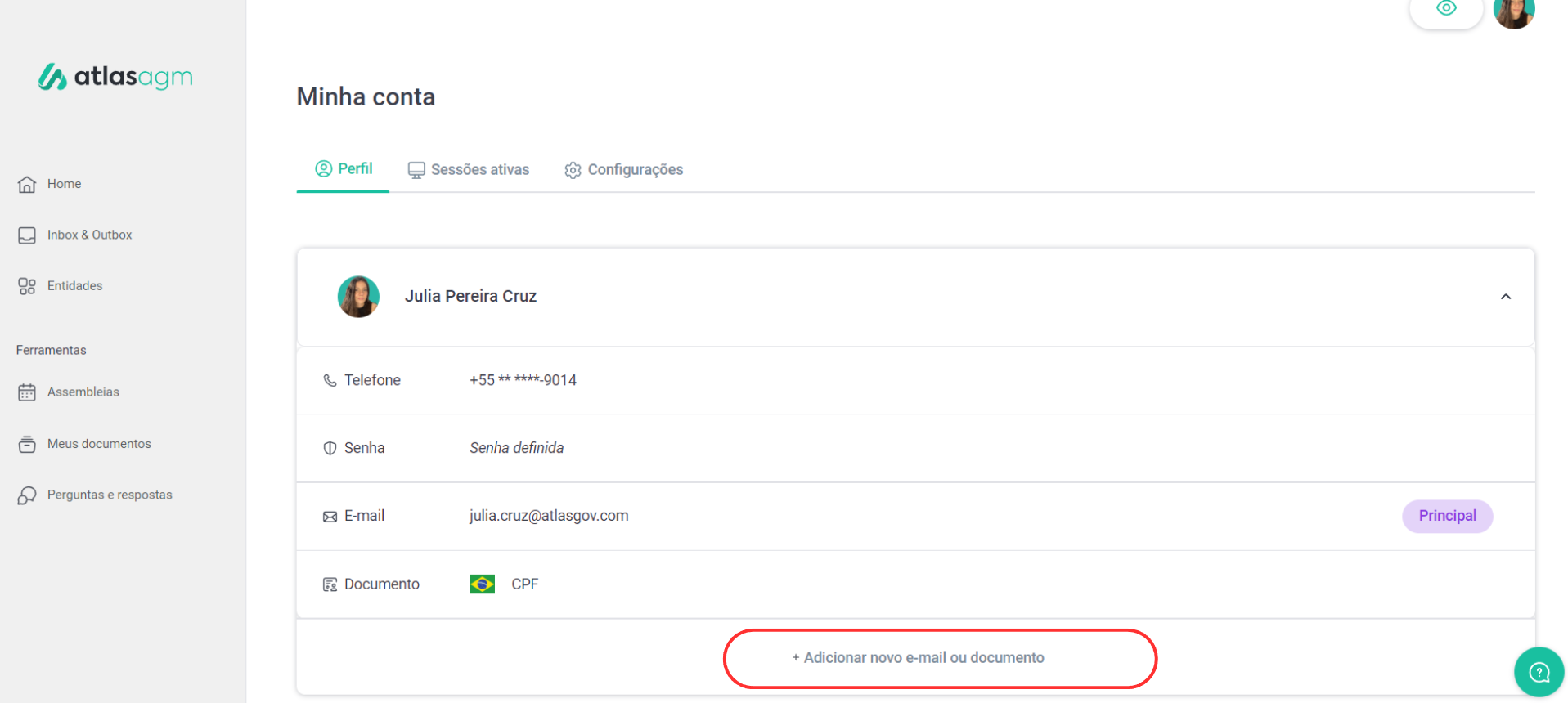Open Meus documentos in sidebar
The width and height of the screenshot is (1568, 703).
pos(98,444)
